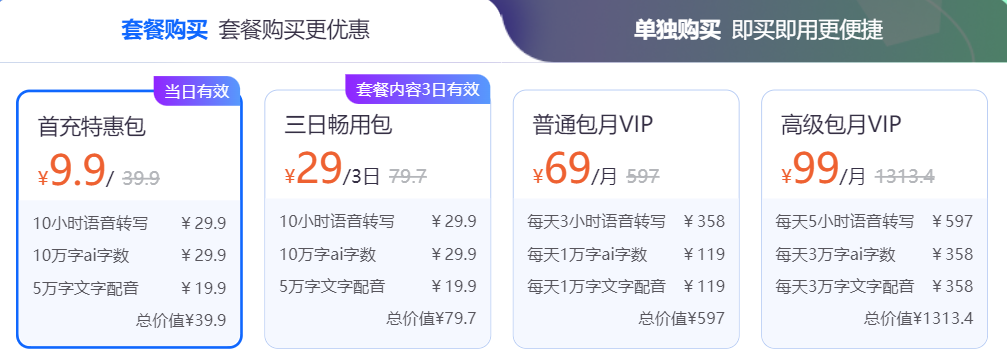This screenshot has width=1007, height=362.
Task: Choose the 普通包月VIP plan
Action: (626, 219)
